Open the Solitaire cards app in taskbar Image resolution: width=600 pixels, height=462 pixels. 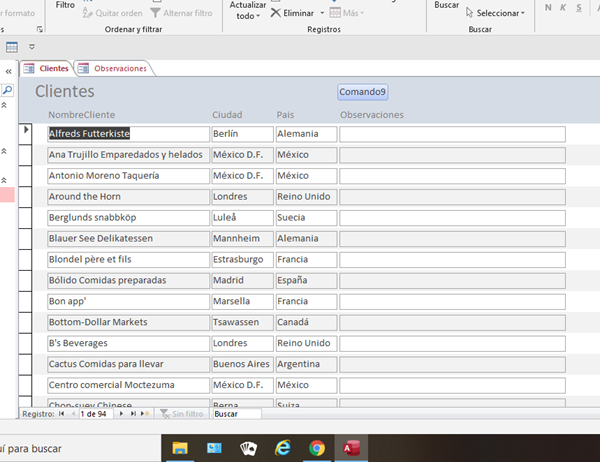[x=248, y=448]
